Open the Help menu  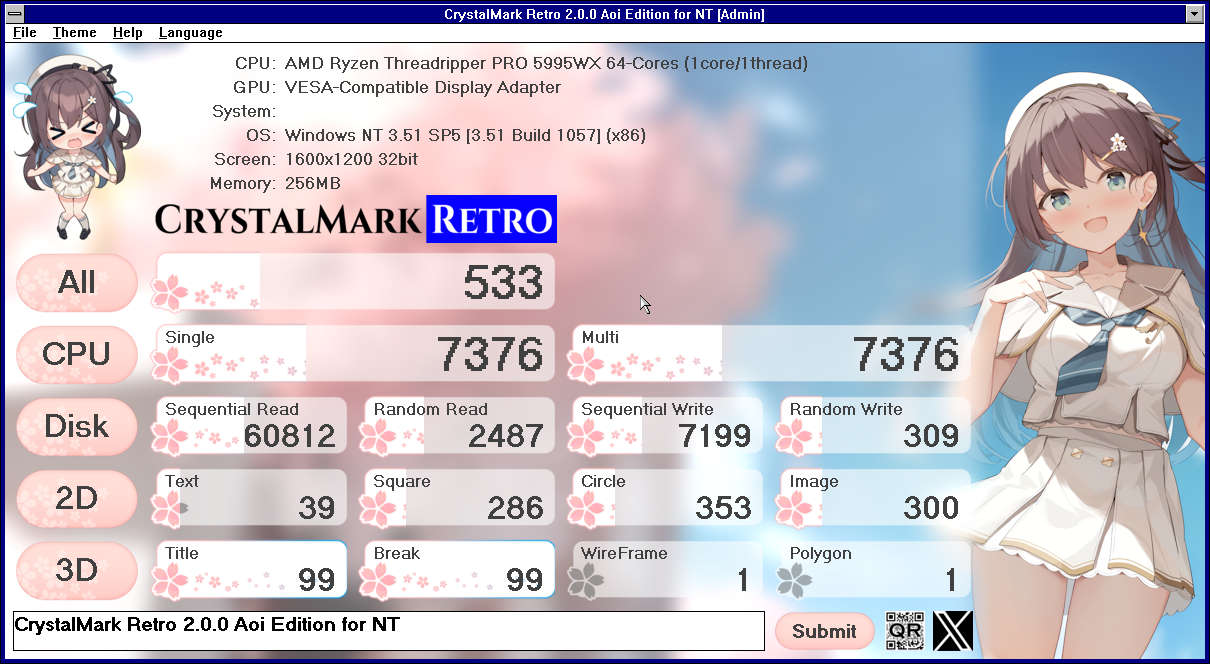pos(127,32)
